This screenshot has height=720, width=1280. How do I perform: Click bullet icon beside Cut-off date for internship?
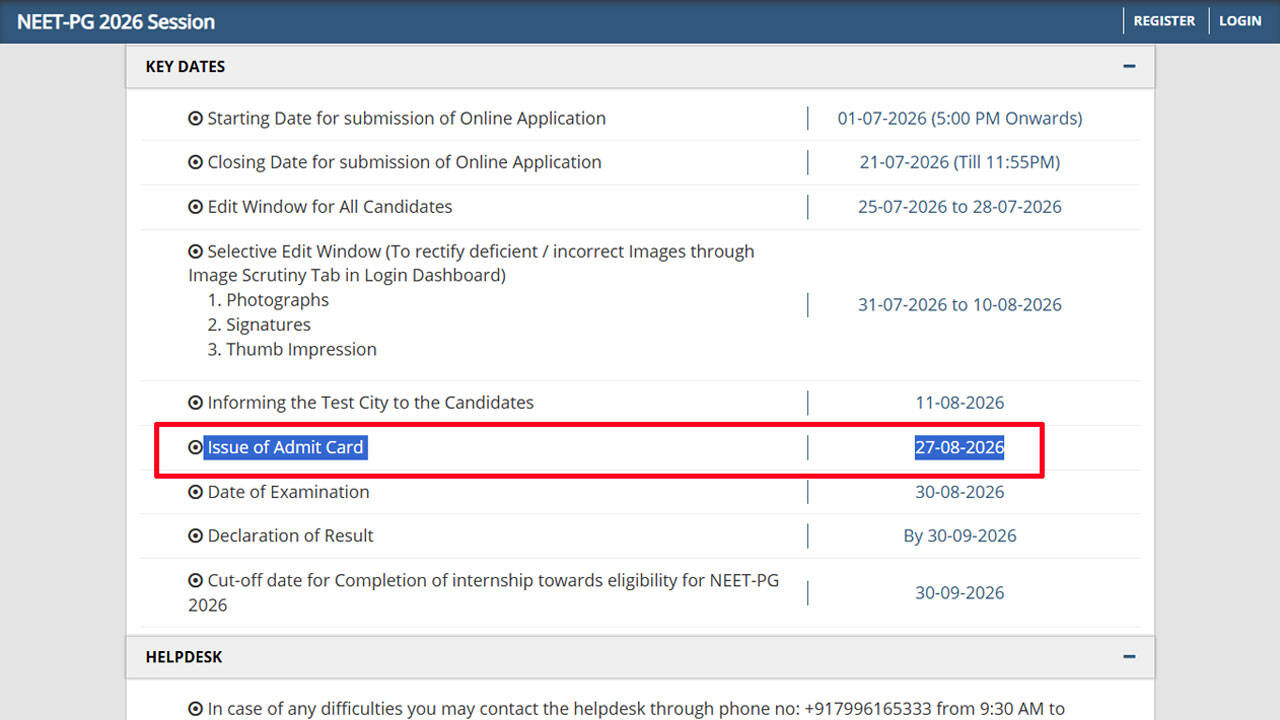[195, 580]
